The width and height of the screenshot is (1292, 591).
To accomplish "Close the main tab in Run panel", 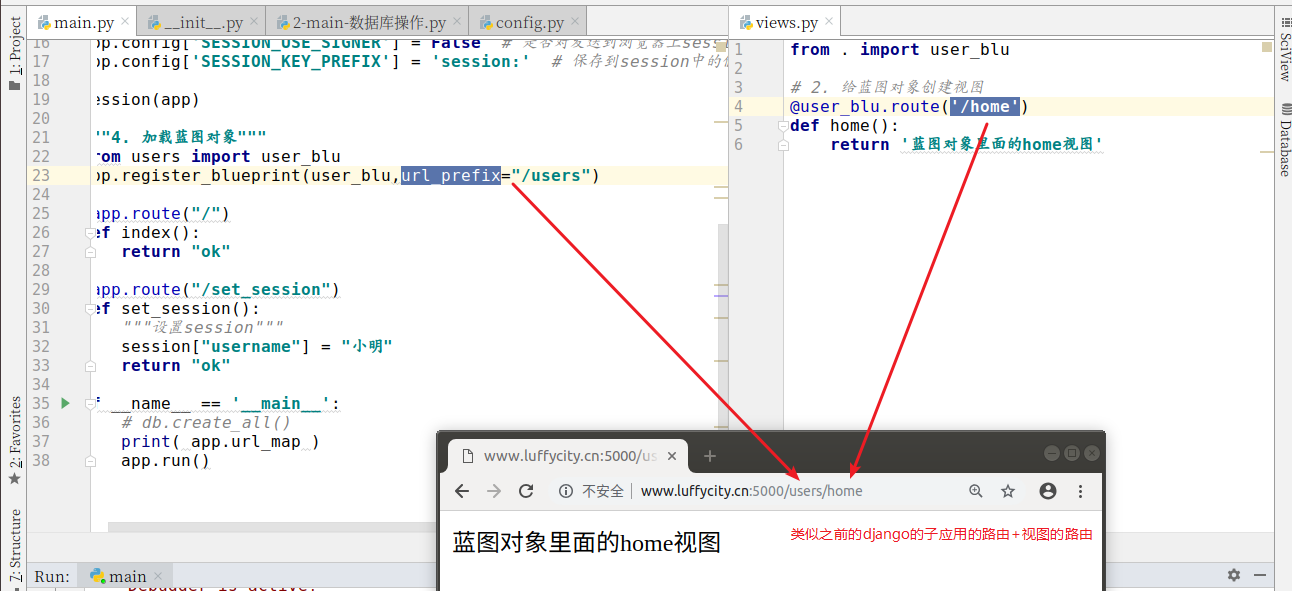I will pos(159,576).
